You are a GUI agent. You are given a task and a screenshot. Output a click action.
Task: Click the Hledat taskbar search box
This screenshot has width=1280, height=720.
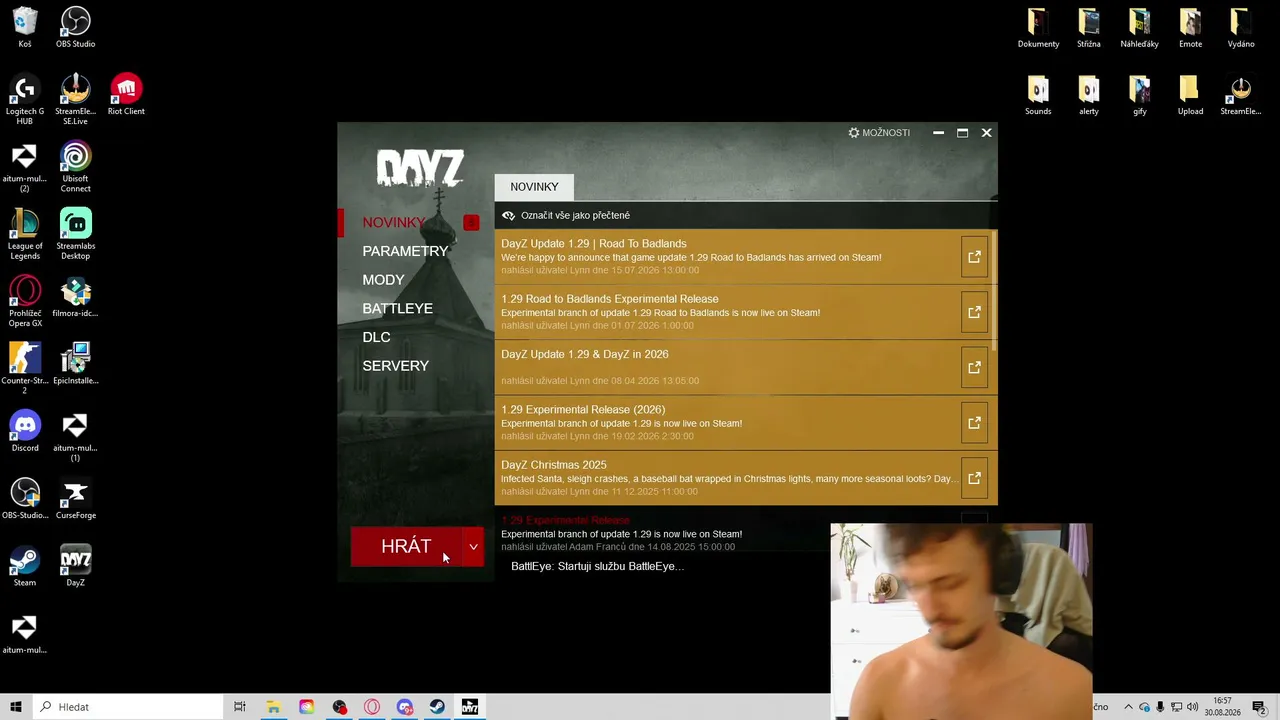click(x=128, y=707)
